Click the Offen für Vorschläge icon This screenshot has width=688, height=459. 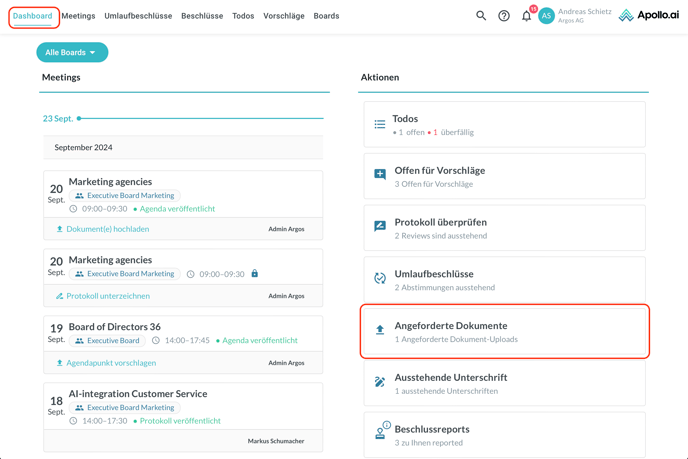click(x=380, y=175)
